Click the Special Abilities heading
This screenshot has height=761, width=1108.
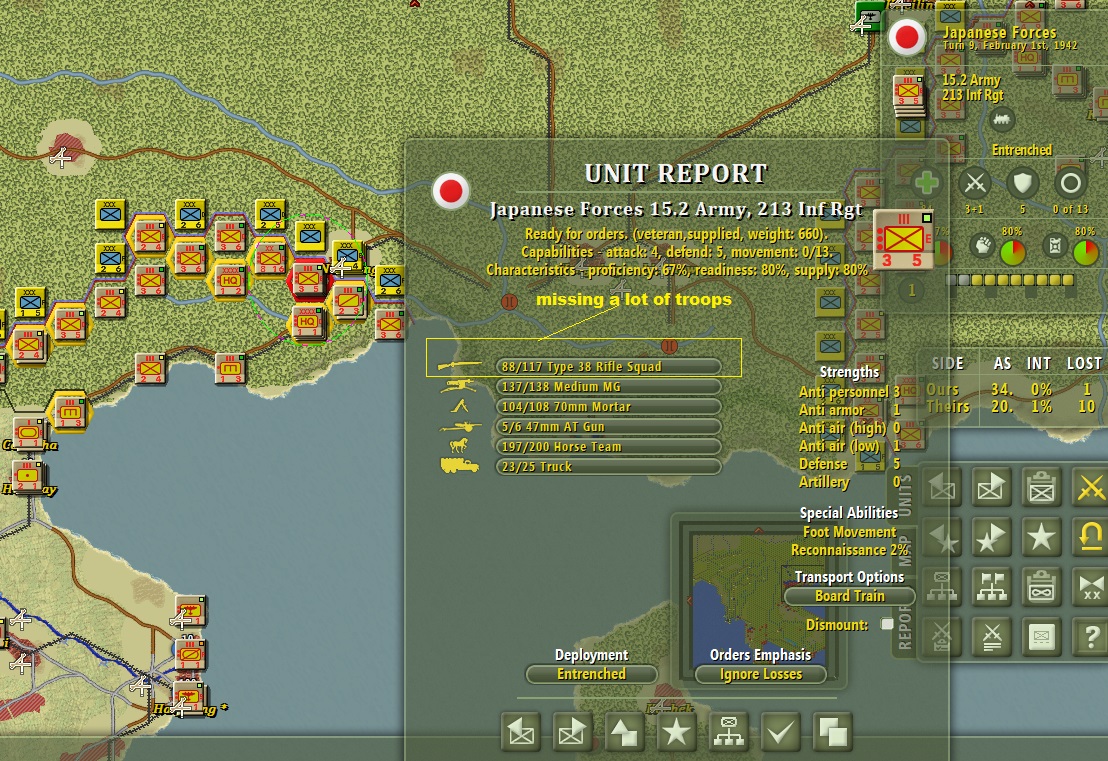(849, 513)
